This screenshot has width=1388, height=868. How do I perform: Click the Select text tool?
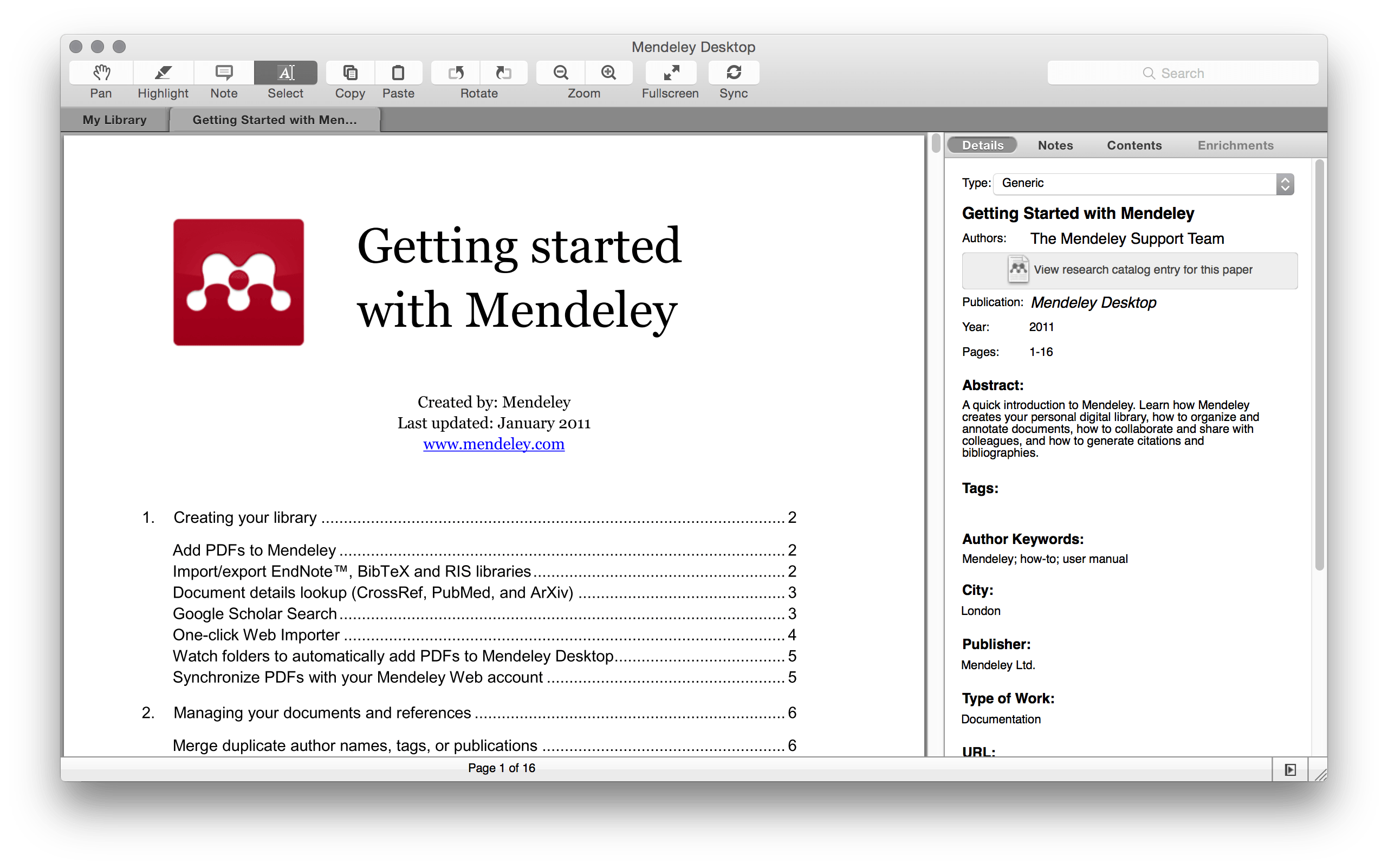[x=286, y=73]
